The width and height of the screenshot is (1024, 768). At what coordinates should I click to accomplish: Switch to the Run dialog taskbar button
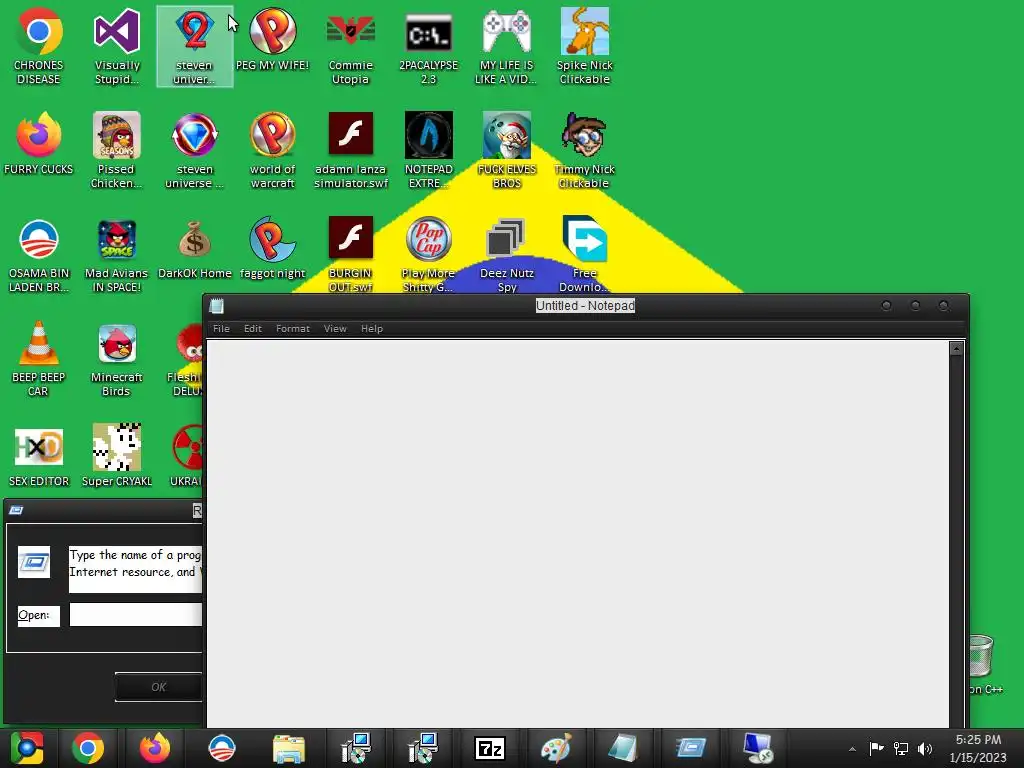tap(690, 748)
